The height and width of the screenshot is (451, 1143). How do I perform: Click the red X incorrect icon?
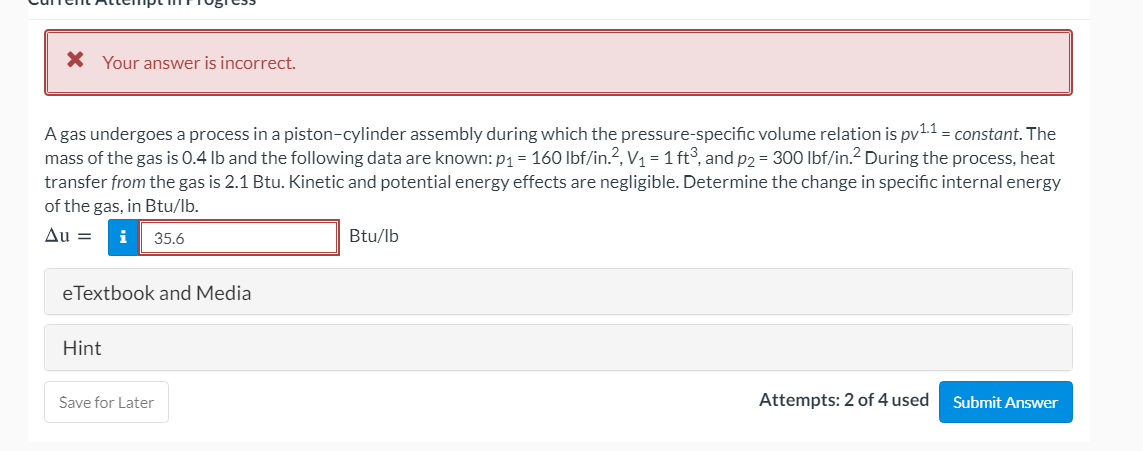pyautogui.click(x=75, y=61)
